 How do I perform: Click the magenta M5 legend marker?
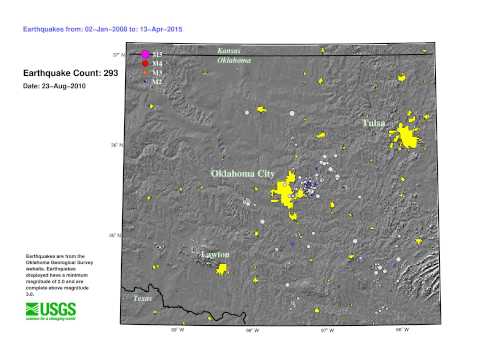click(x=145, y=54)
